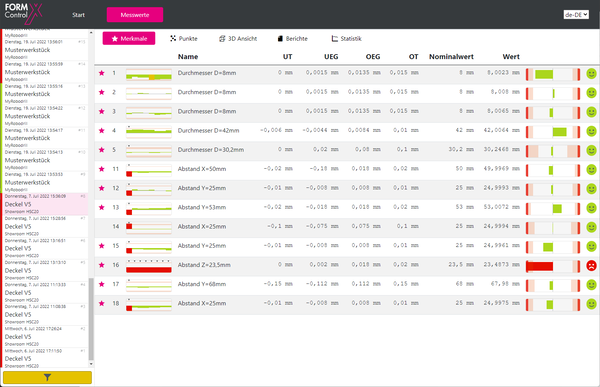Switch to the 3D Ansicht view

pos(238,39)
